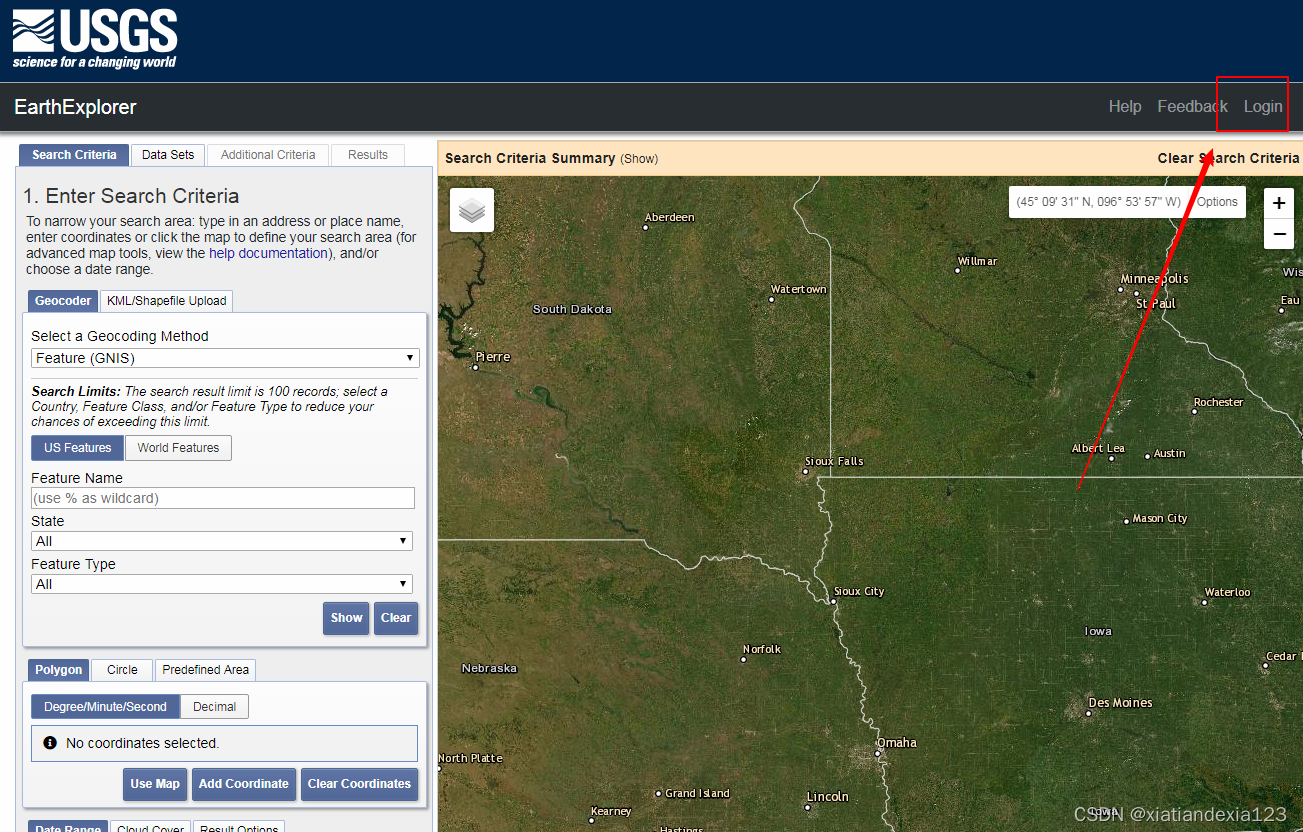Switch to Decimal coordinate format
Screen dimensions: 1303x832
tap(215, 707)
